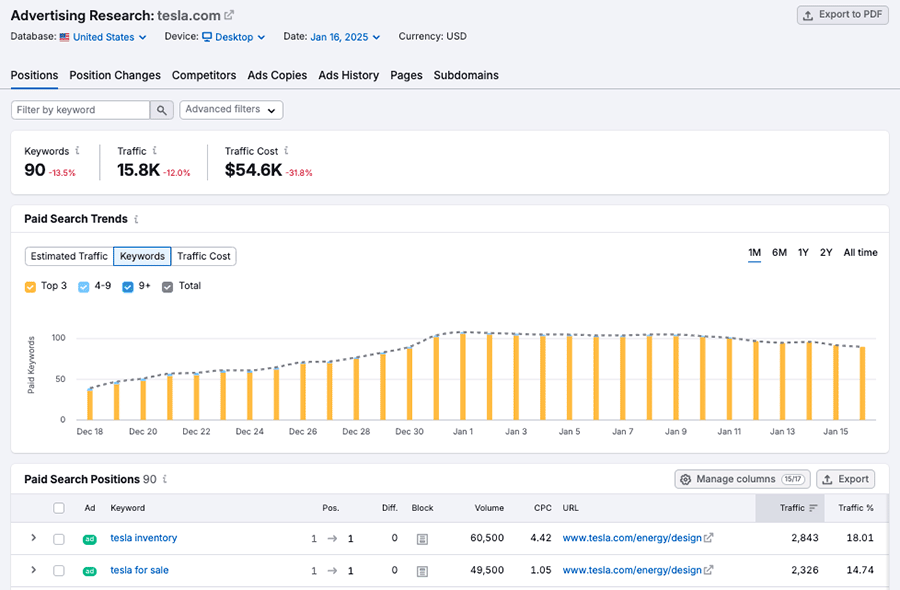Select the Traffic Cost trend view button
The image size is (900, 590).
[204, 256]
